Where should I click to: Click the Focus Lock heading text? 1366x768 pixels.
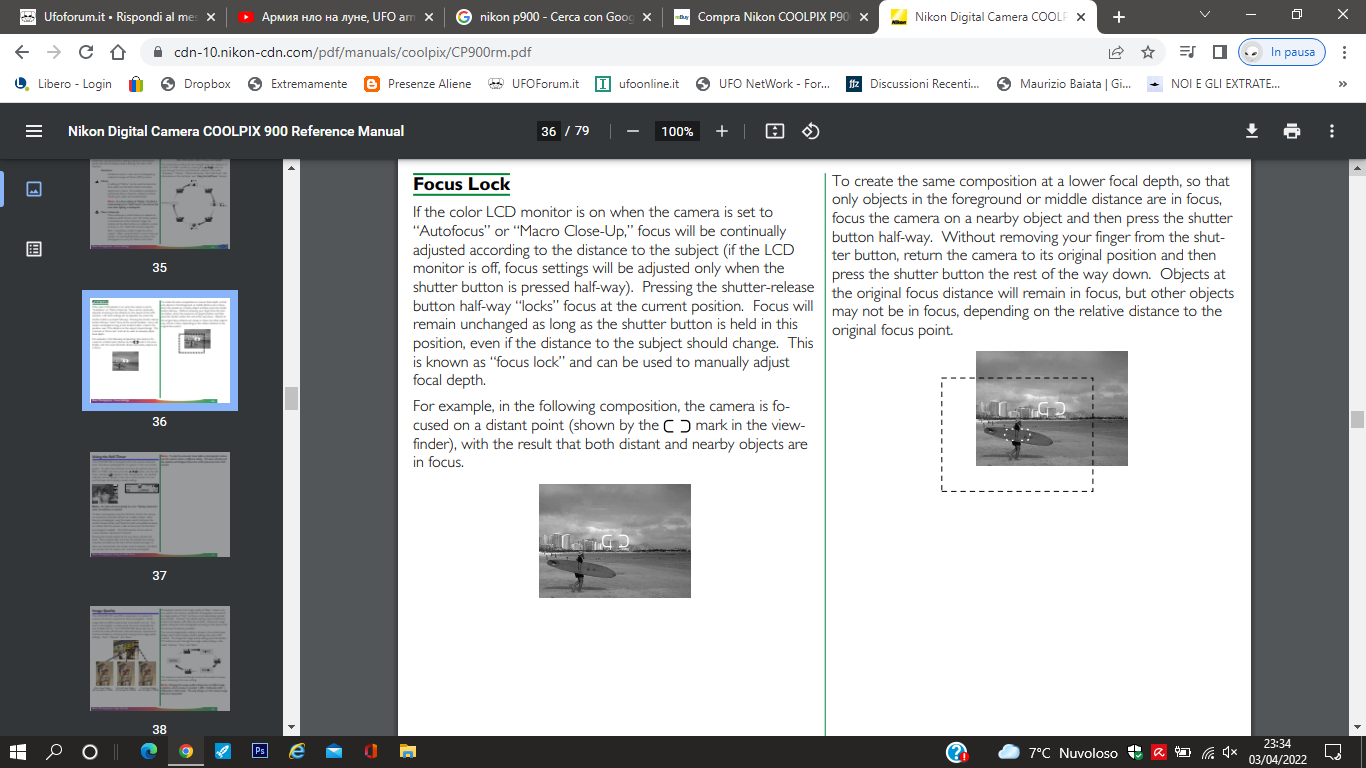[462, 184]
